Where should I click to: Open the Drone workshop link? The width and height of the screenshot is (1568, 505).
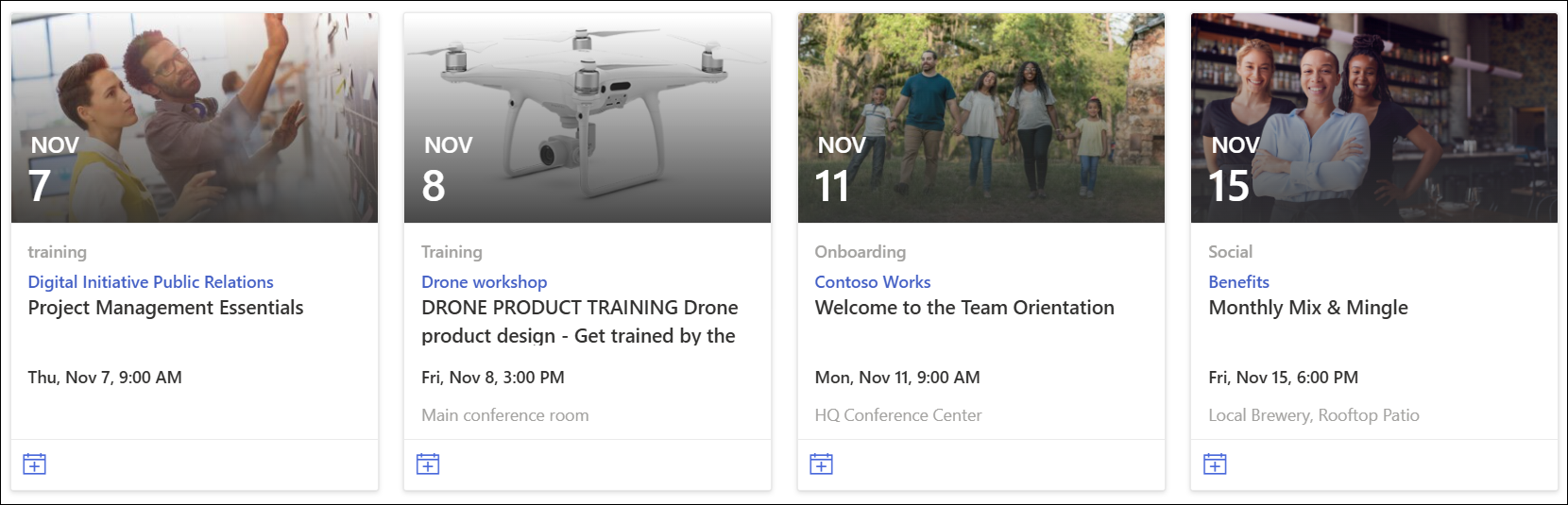484,282
